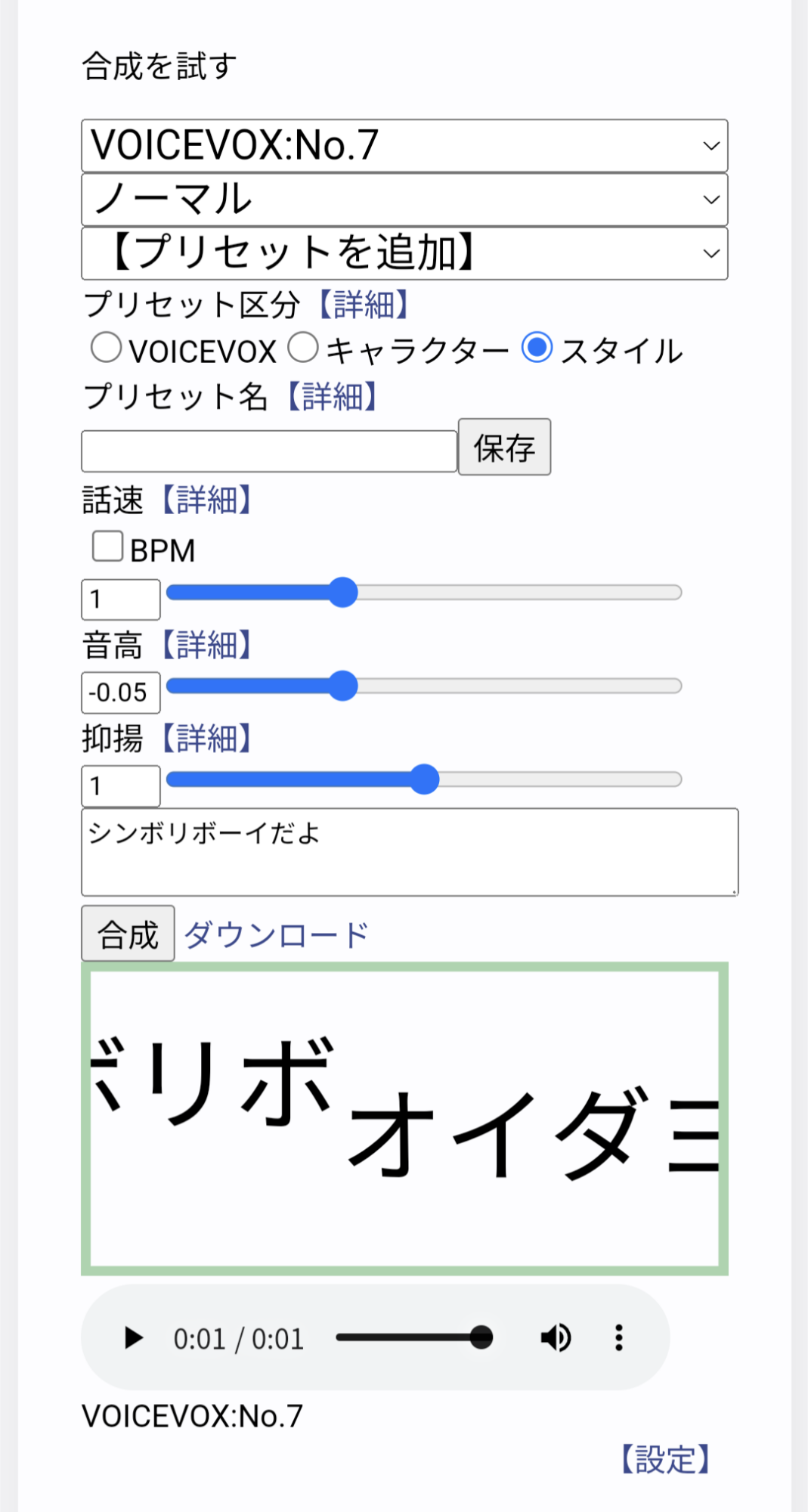This screenshot has height=1512, width=808.
Task: Focus the プリセット名 text field
Action: (268, 451)
